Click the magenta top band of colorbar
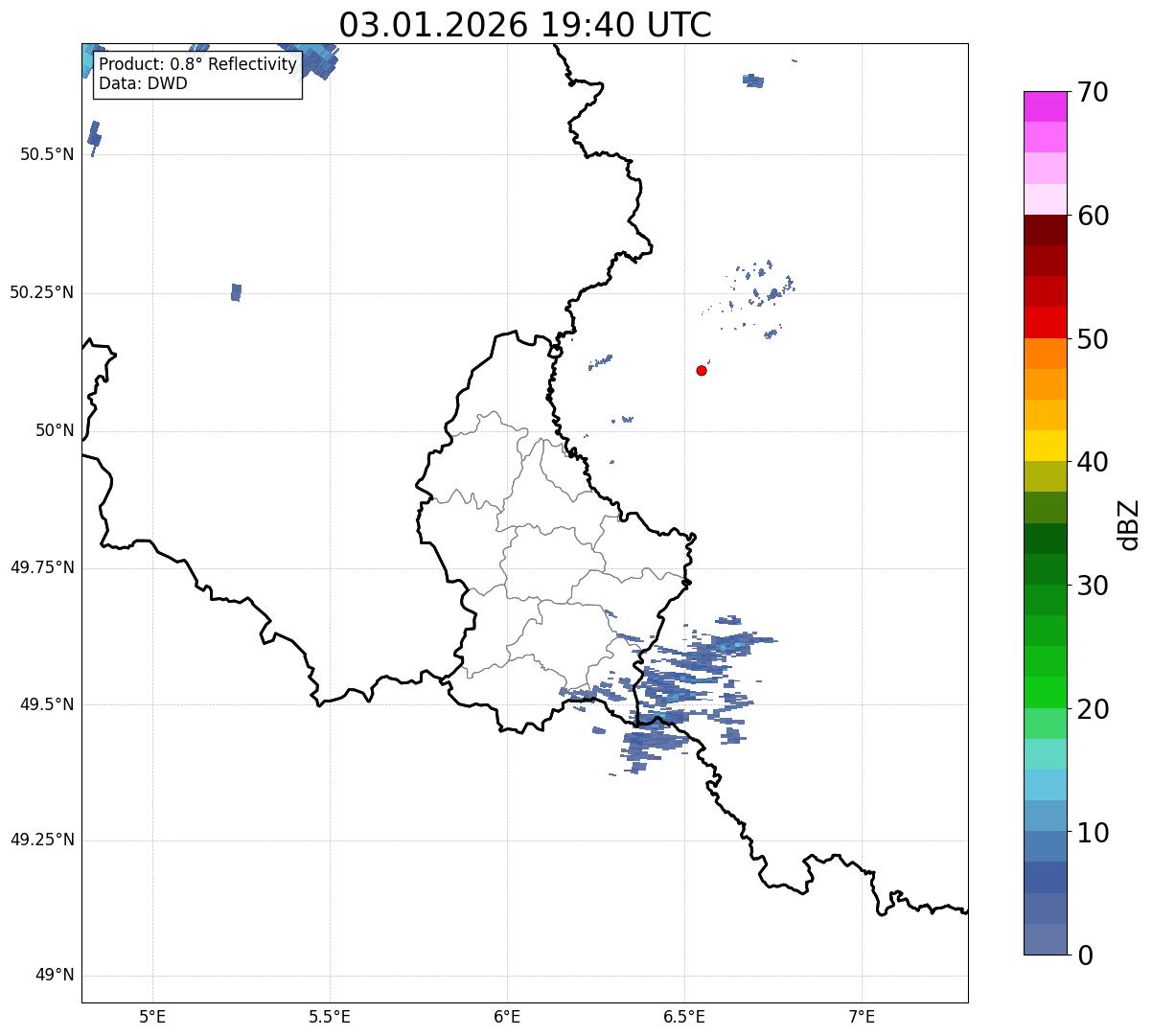This screenshot has height=1036, width=1152. [1045, 106]
